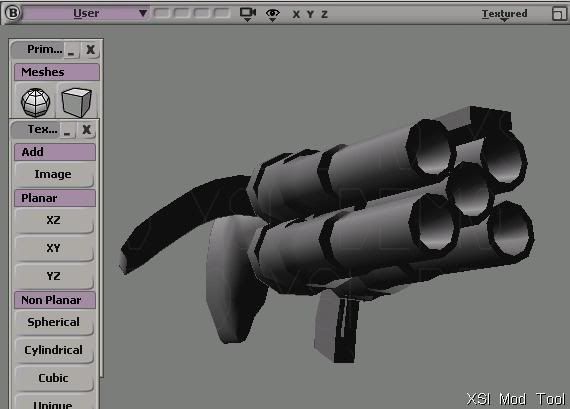Apply XZ planar projection
570x409 pixels.
[x=53, y=220]
